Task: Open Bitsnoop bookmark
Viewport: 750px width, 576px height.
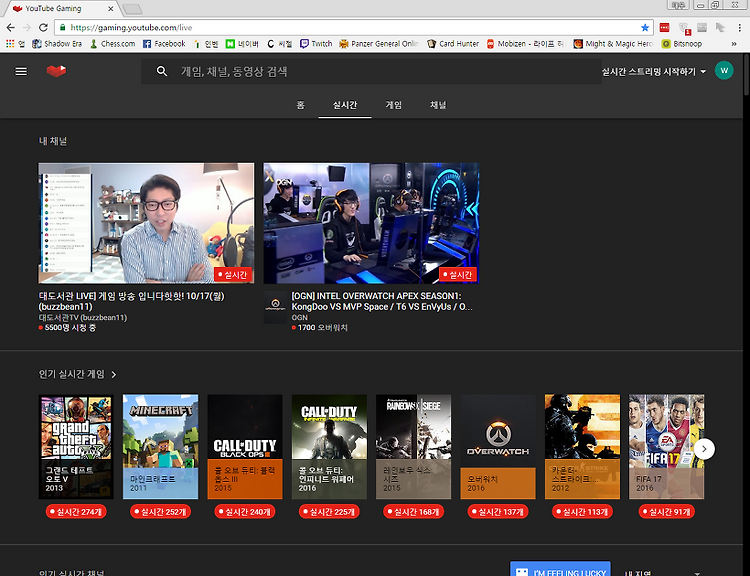Action: coord(682,44)
